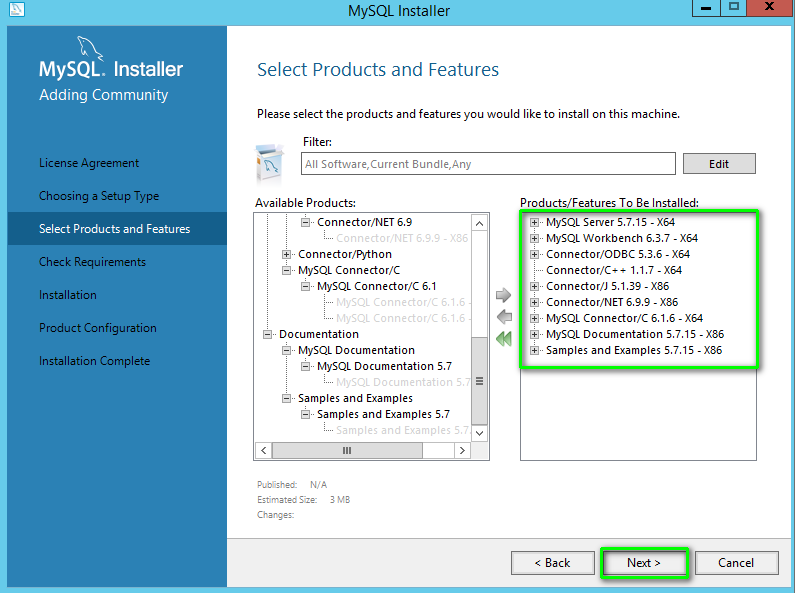Collapse the Samples and Examples node

pos(286,398)
